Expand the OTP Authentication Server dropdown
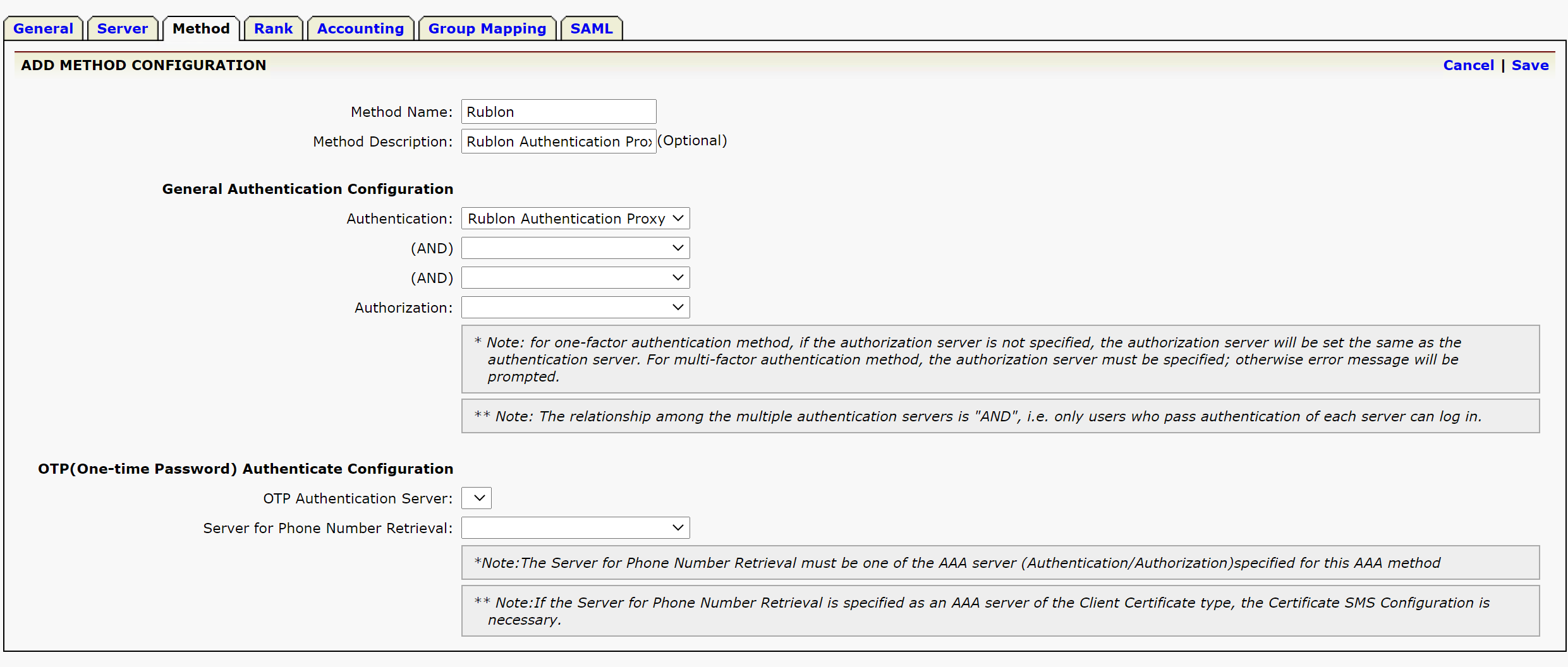Image resolution: width=1568 pixels, height=667 pixels. point(477,498)
